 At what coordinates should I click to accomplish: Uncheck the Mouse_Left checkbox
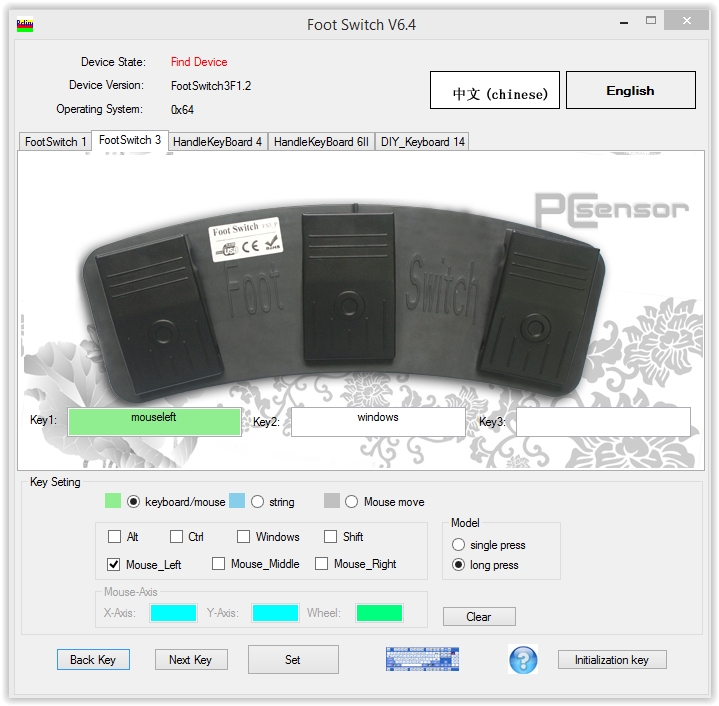pyautogui.click(x=114, y=564)
